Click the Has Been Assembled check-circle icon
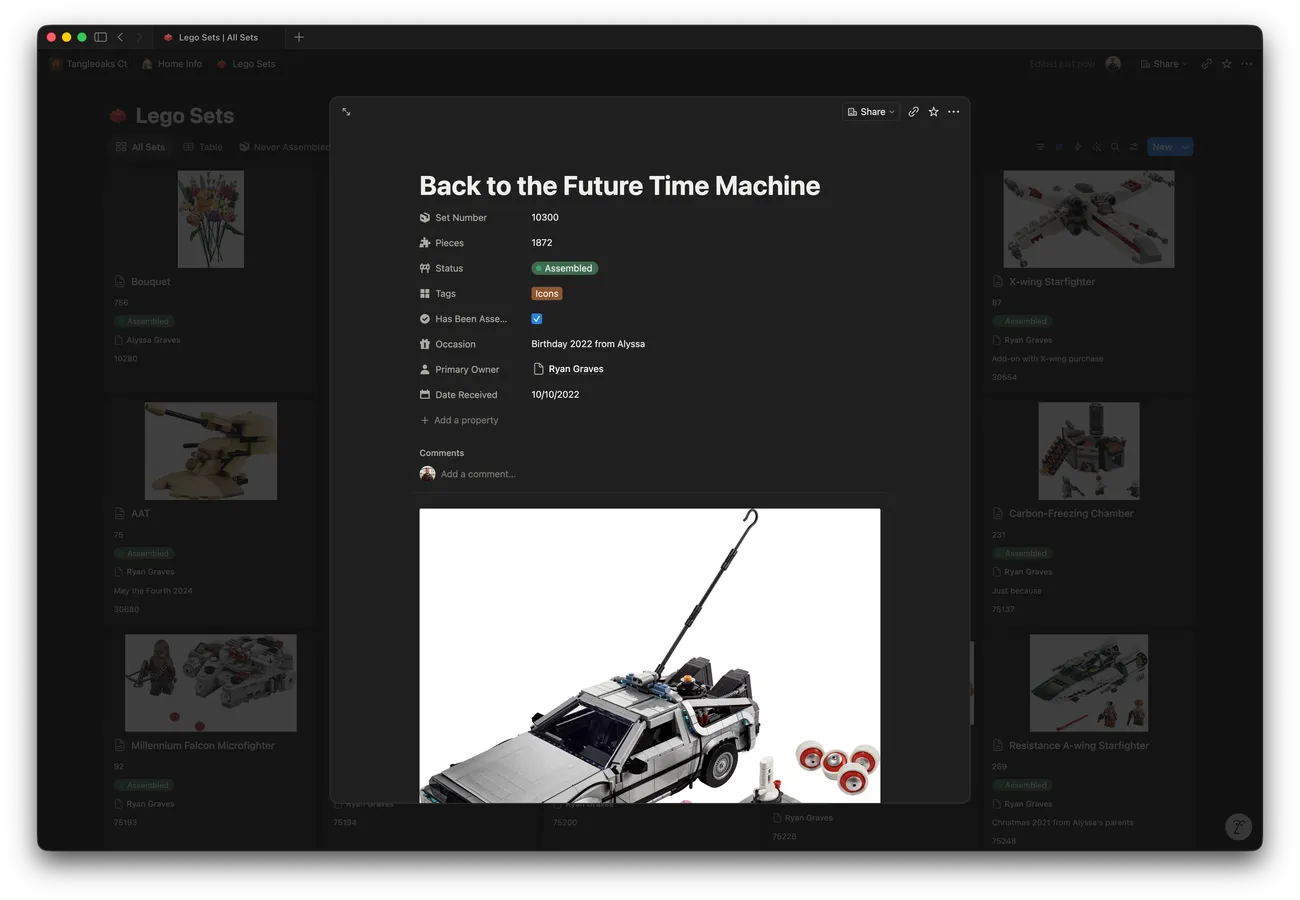 (425, 319)
